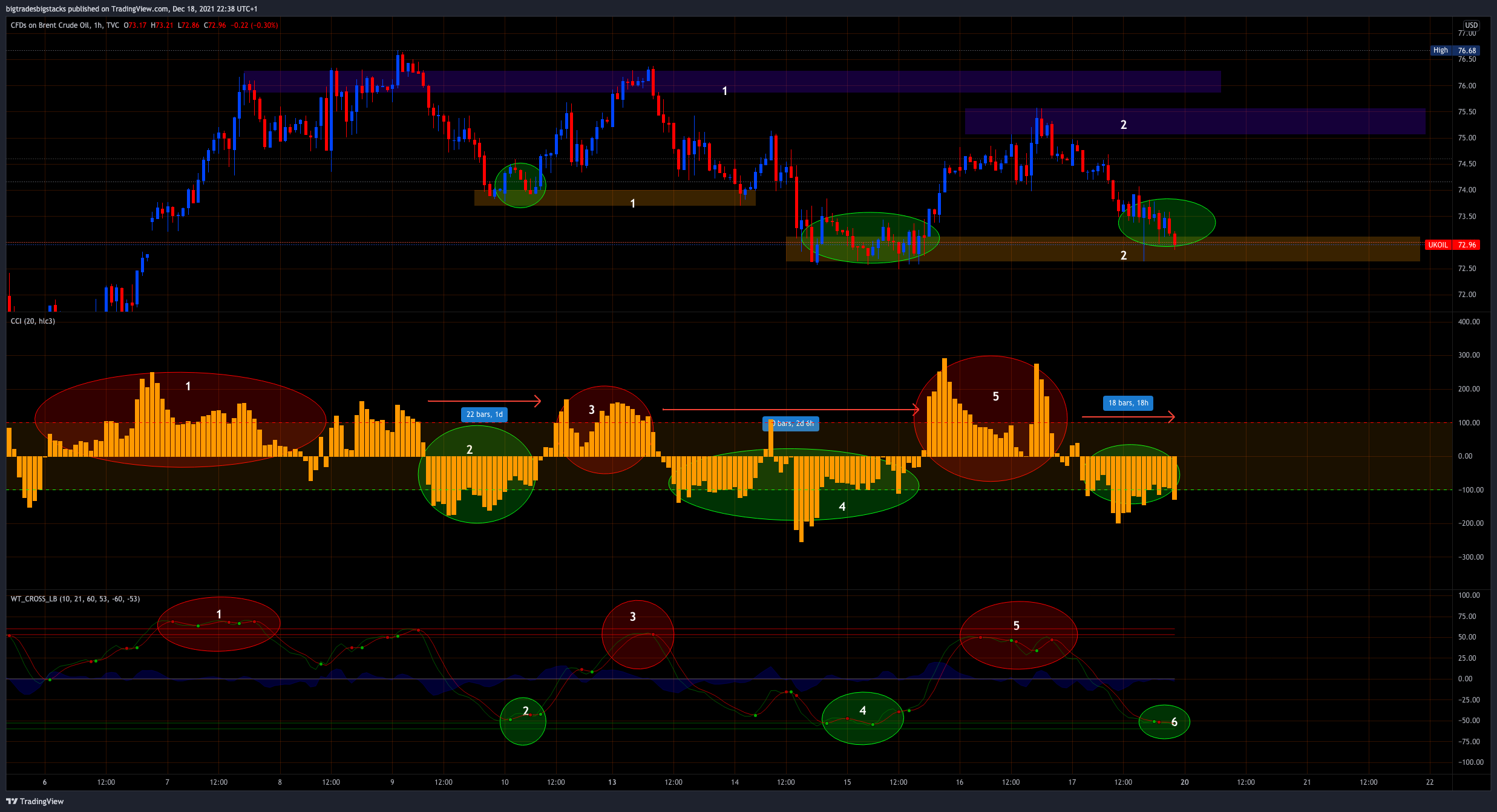The height and width of the screenshot is (812, 1497).
Task: Click the 76.00 price axis label
Action: (1467, 86)
